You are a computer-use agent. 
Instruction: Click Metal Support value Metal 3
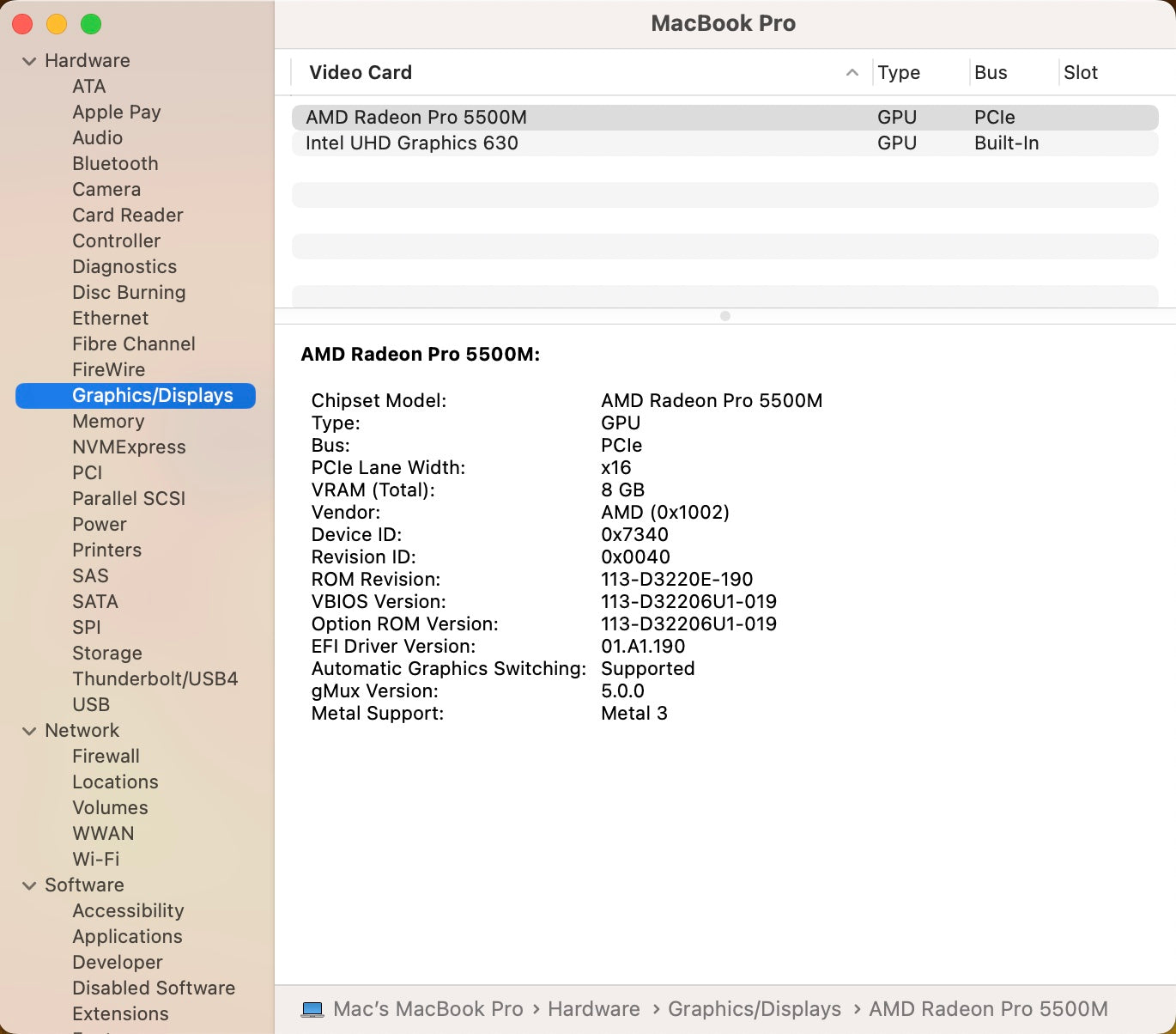click(634, 714)
